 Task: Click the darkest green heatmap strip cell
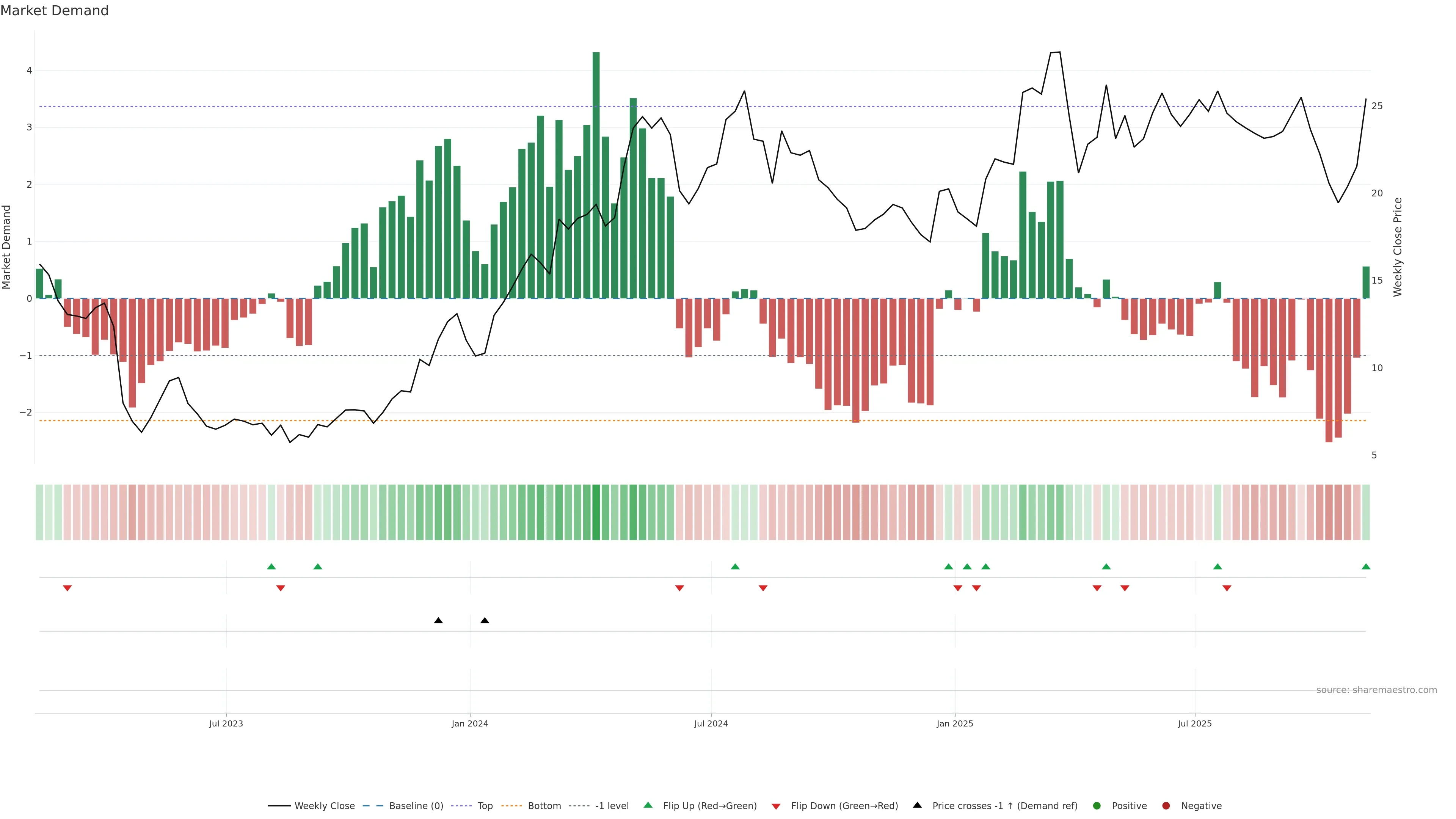point(596,512)
